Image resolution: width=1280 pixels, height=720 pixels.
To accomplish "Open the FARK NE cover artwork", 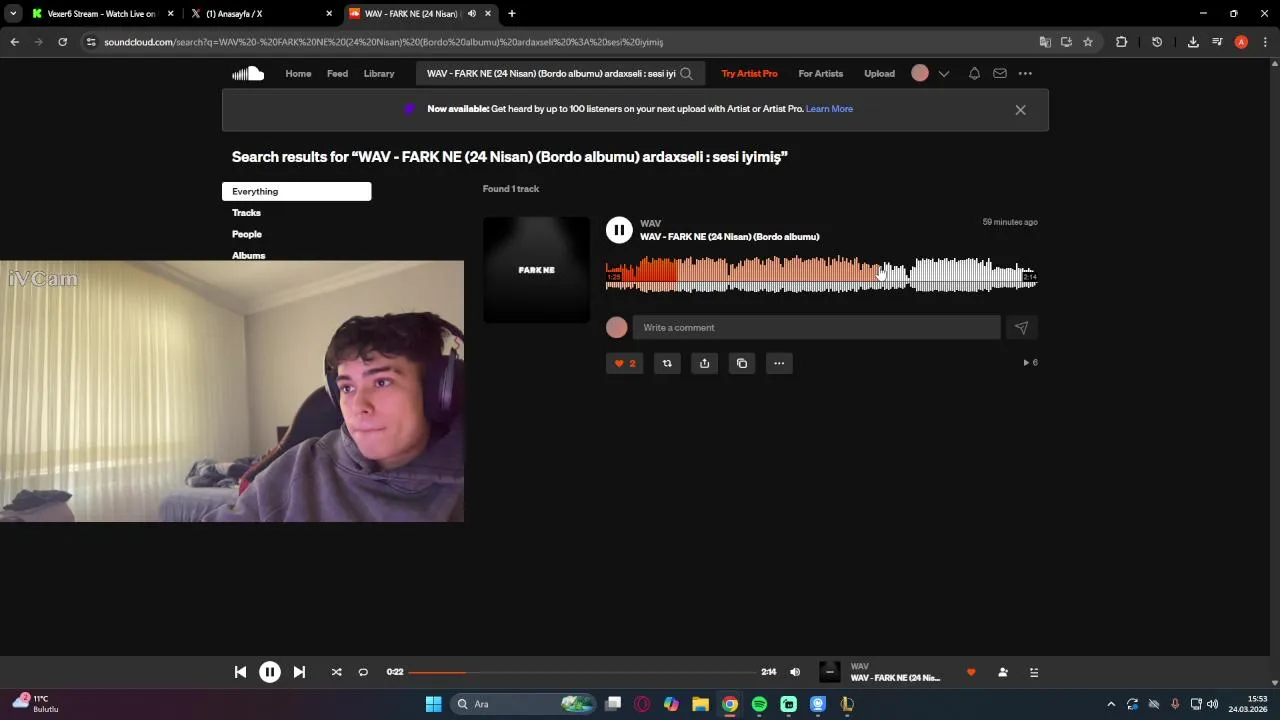I will (536, 270).
